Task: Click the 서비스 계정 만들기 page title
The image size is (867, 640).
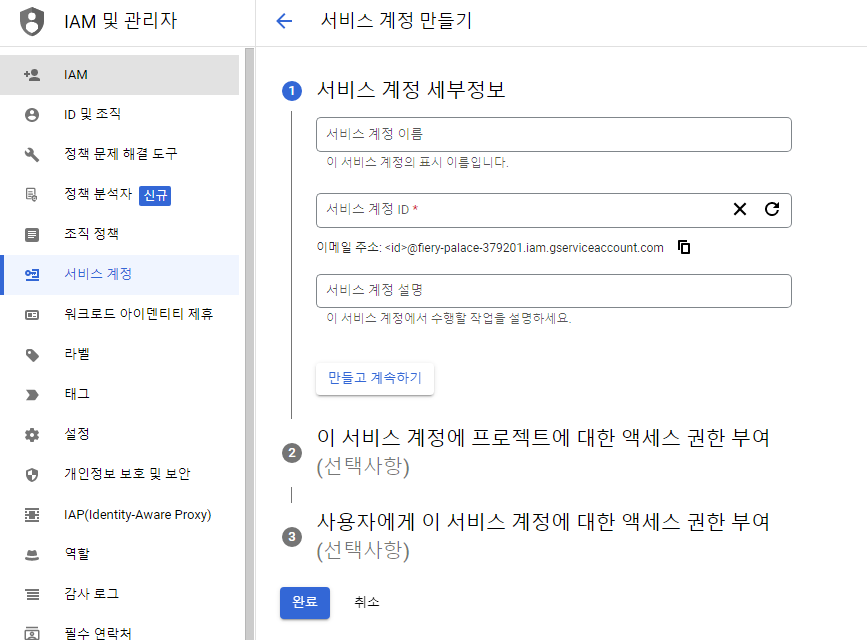Action: pos(396,21)
